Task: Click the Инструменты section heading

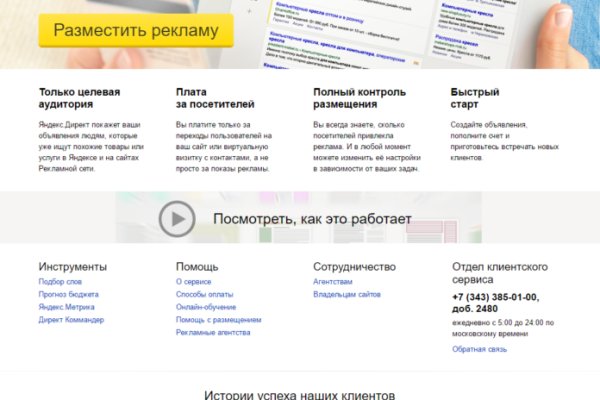Action: pos(72,267)
